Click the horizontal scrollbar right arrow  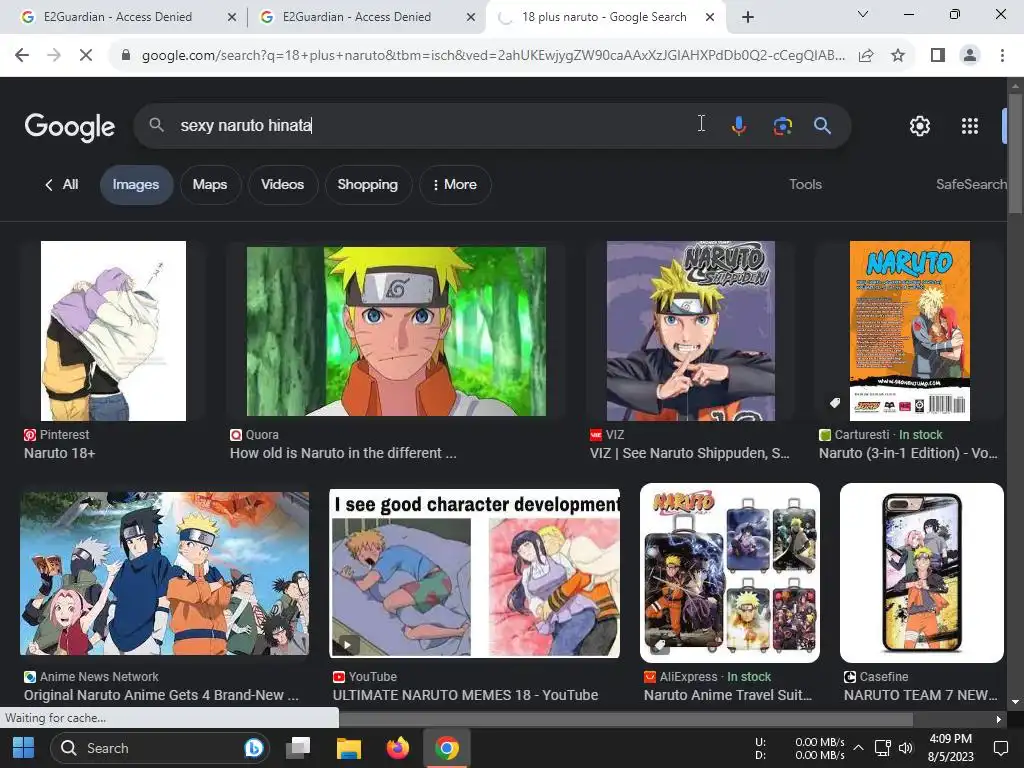(999, 720)
